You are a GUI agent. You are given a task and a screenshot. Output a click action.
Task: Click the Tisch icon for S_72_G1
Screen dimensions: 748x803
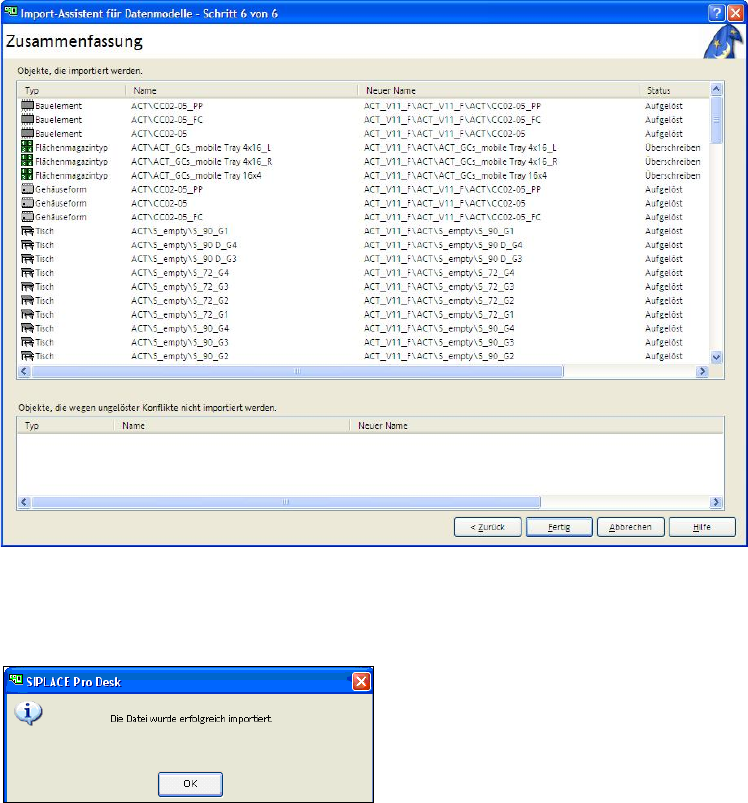(27, 314)
